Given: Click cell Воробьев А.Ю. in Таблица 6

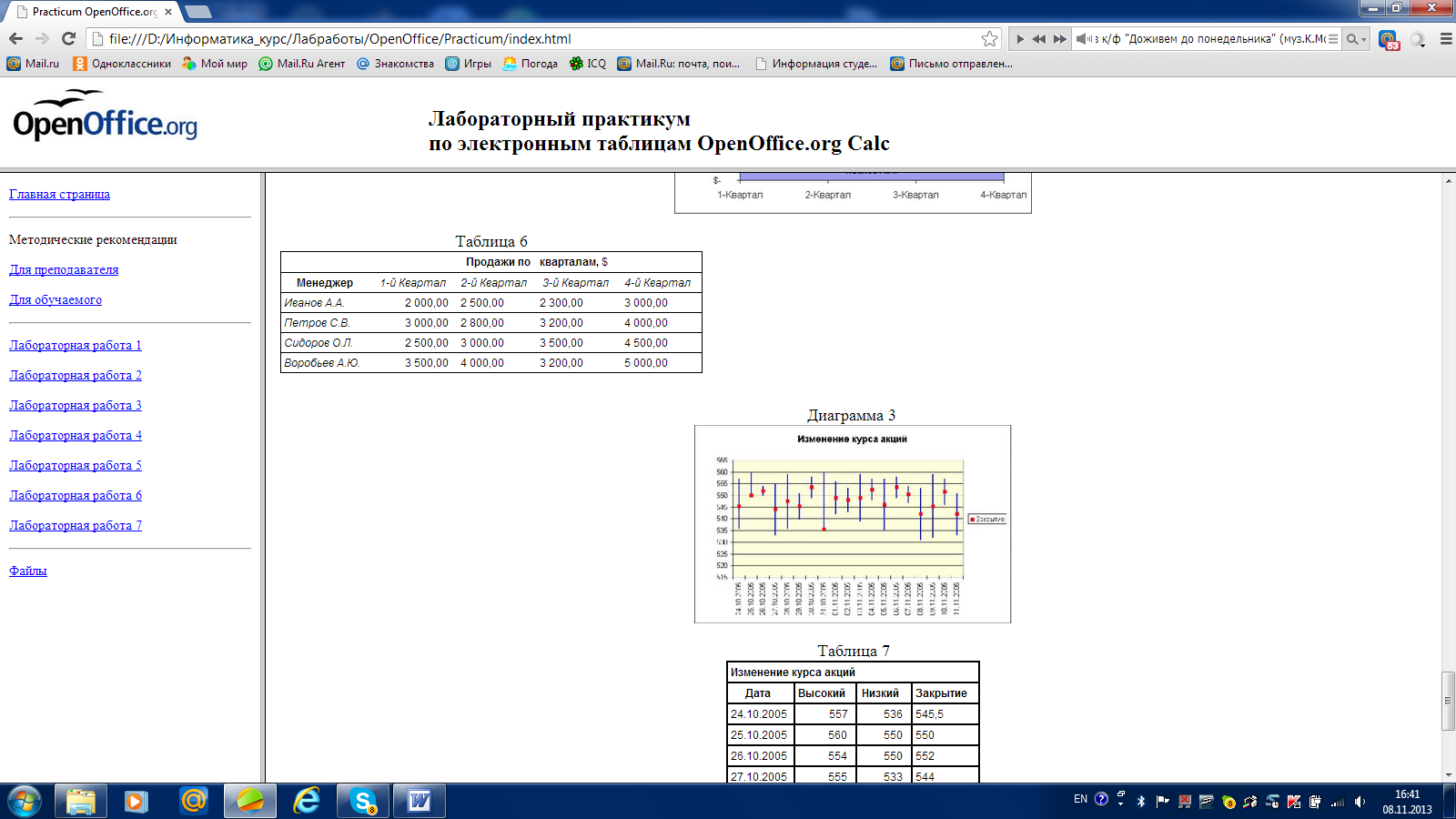Looking at the screenshot, I should pos(322,363).
